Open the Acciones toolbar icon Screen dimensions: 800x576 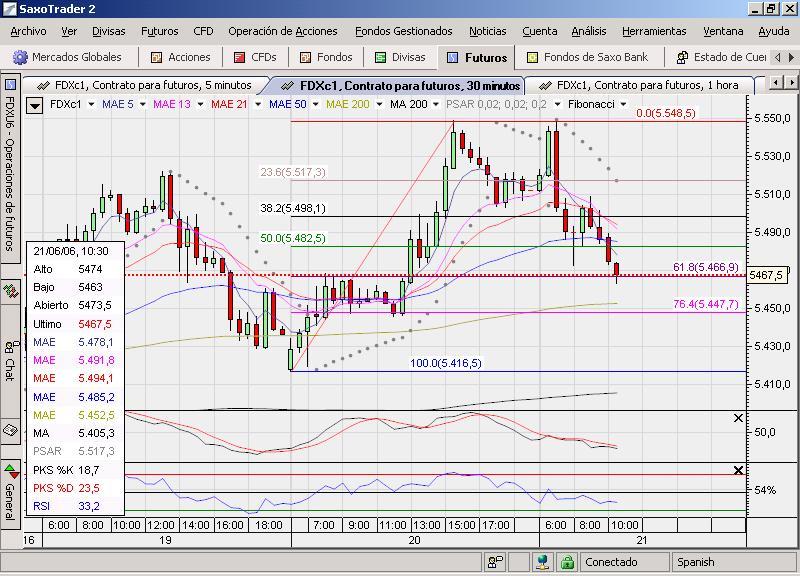point(157,58)
